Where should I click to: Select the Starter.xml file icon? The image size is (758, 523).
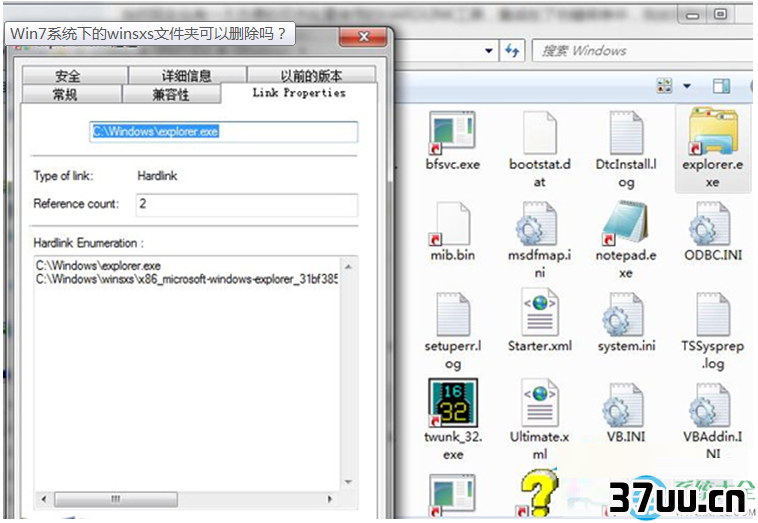(539, 313)
